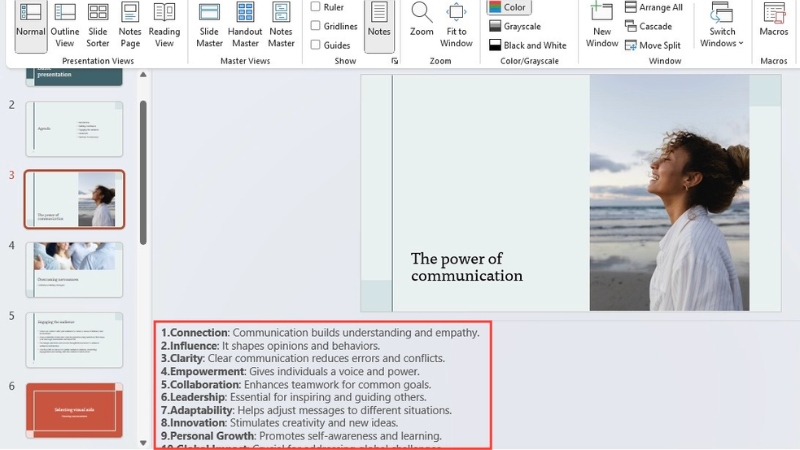Image resolution: width=800 pixels, height=450 pixels.
Task: Open Show group dialog launcher
Action: point(394,61)
